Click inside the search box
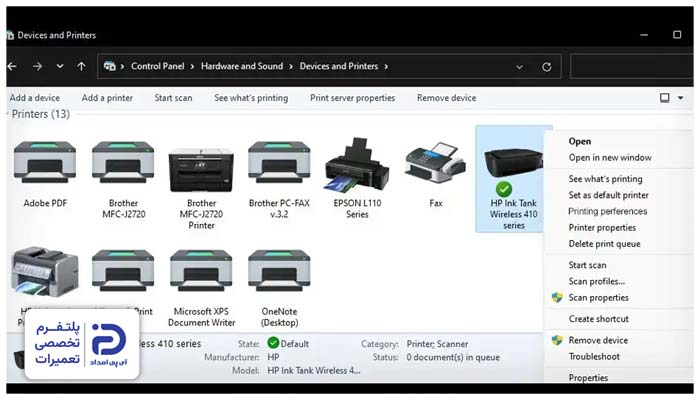This screenshot has width=700, height=400. (632, 67)
